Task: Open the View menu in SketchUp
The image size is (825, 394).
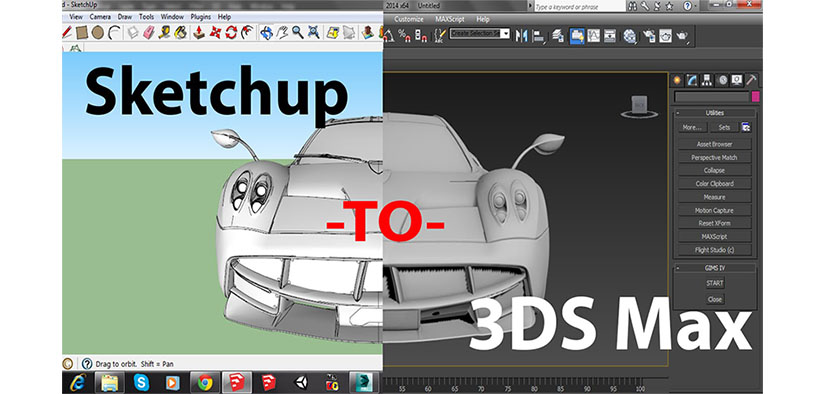Action: click(x=76, y=17)
